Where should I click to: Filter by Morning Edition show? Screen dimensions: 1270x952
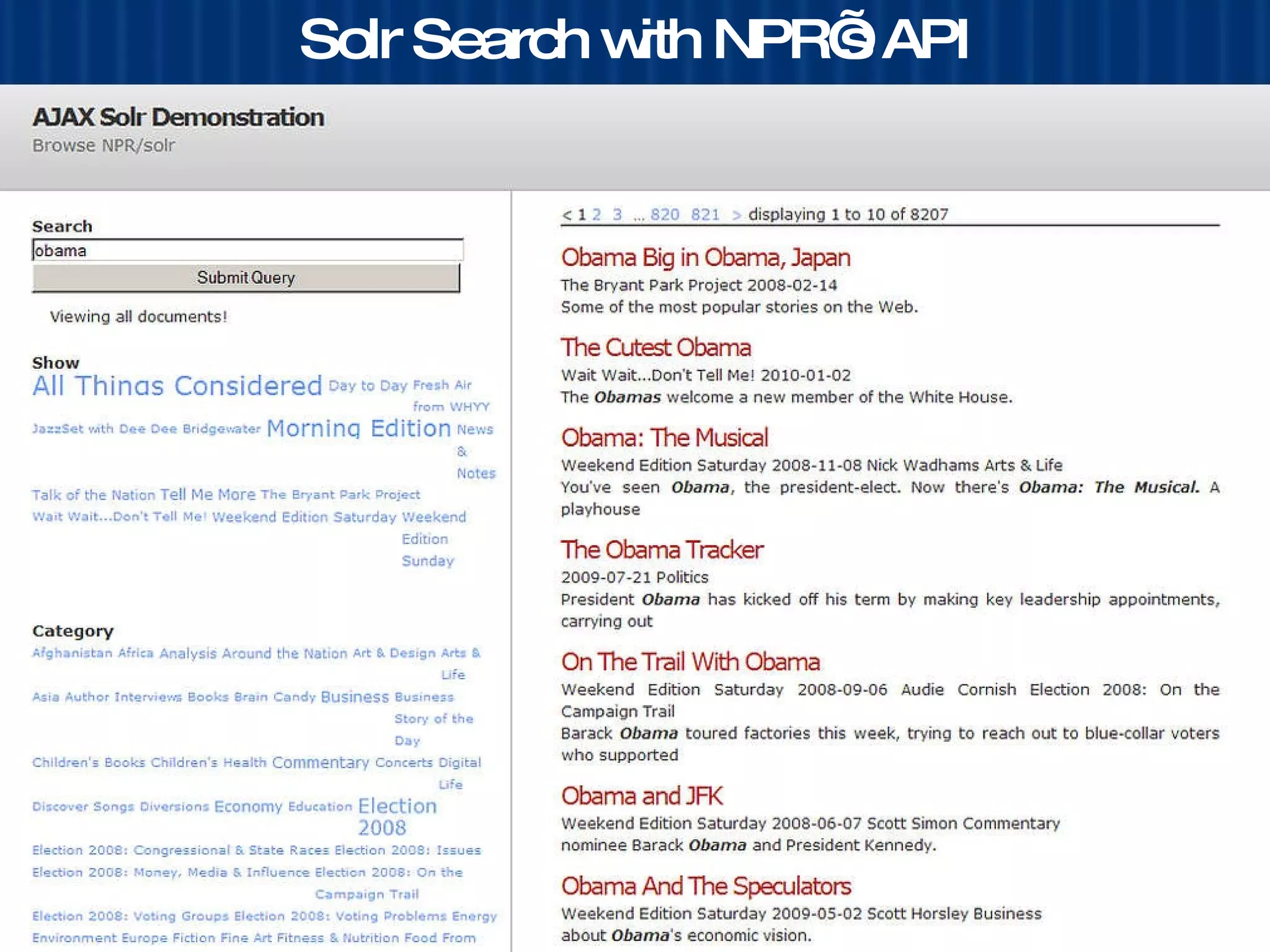(x=358, y=428)
